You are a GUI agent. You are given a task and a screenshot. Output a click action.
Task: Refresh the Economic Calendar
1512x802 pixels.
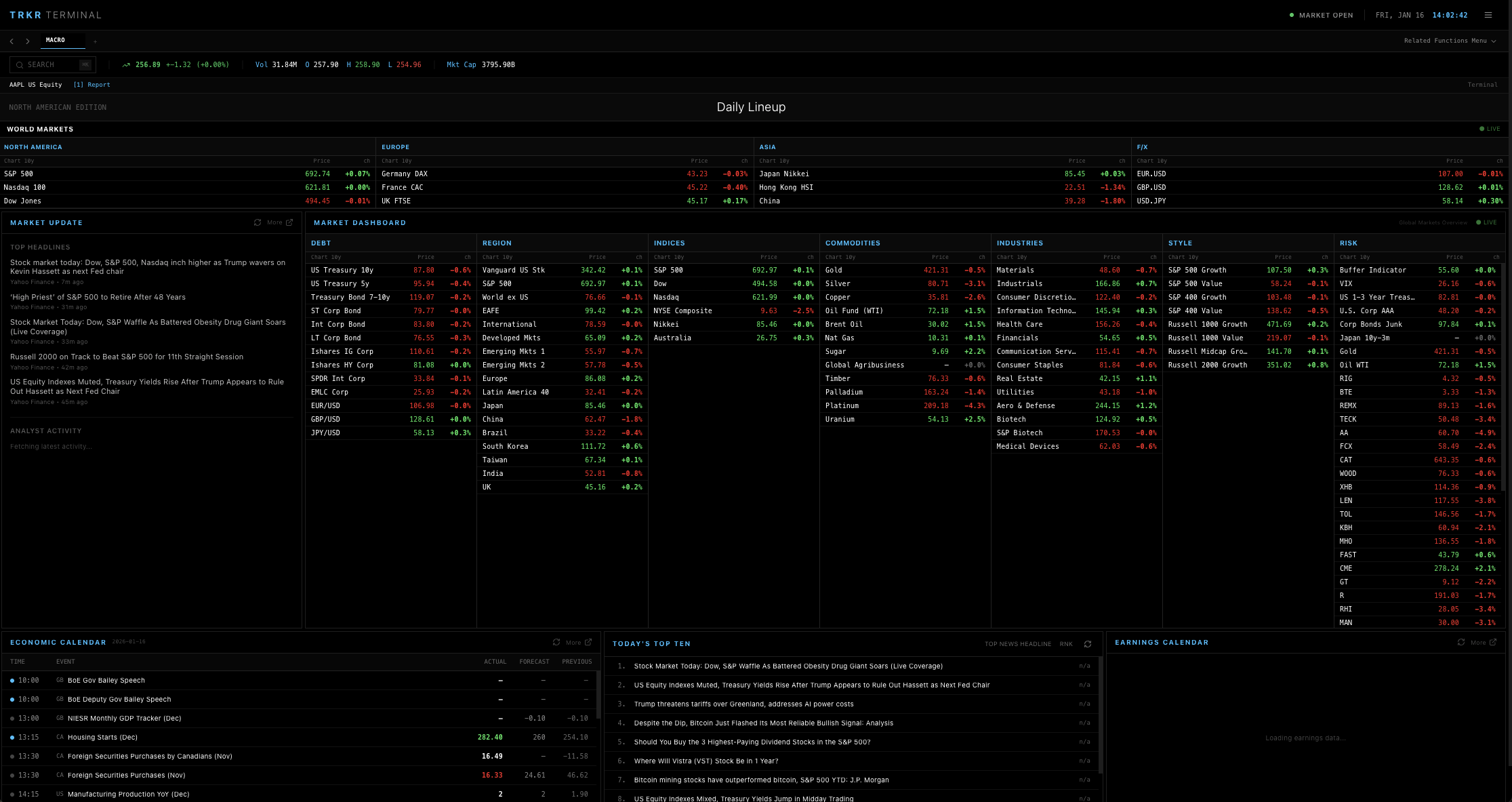pyautogui.click(x=555, y=641)
